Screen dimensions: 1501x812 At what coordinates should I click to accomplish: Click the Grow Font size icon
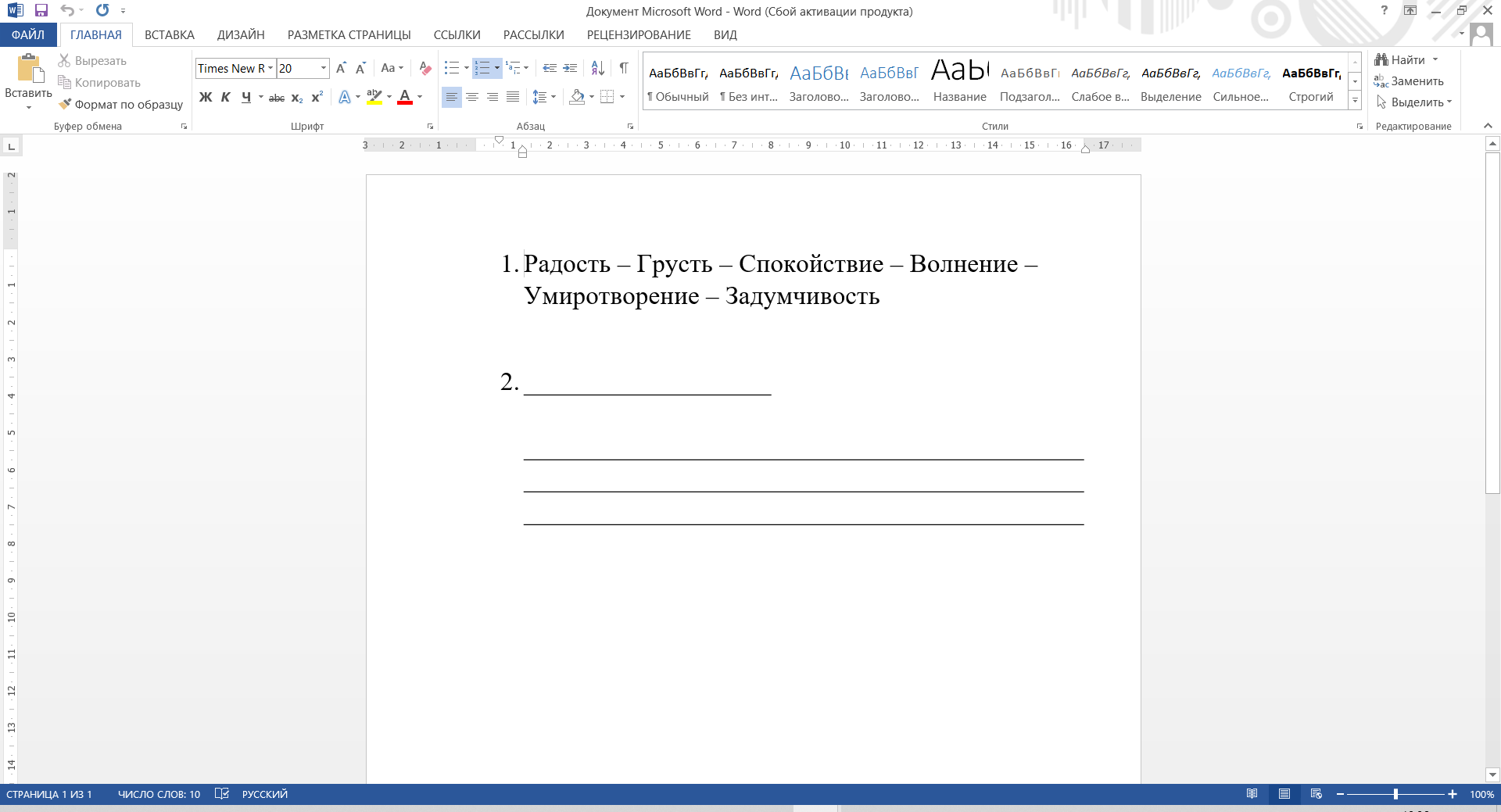tap(341, 68)
